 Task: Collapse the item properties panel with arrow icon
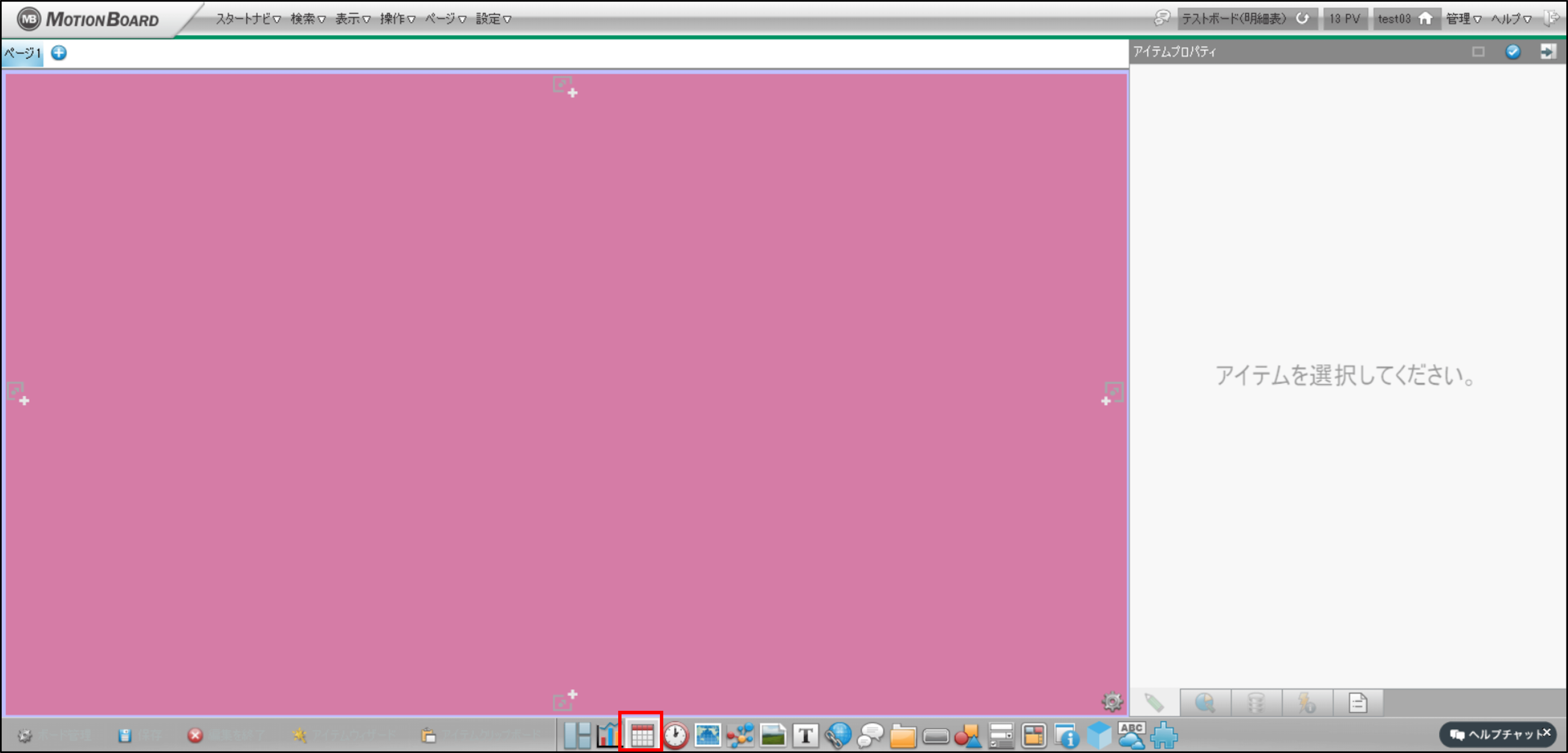(x=1547, y=52)
